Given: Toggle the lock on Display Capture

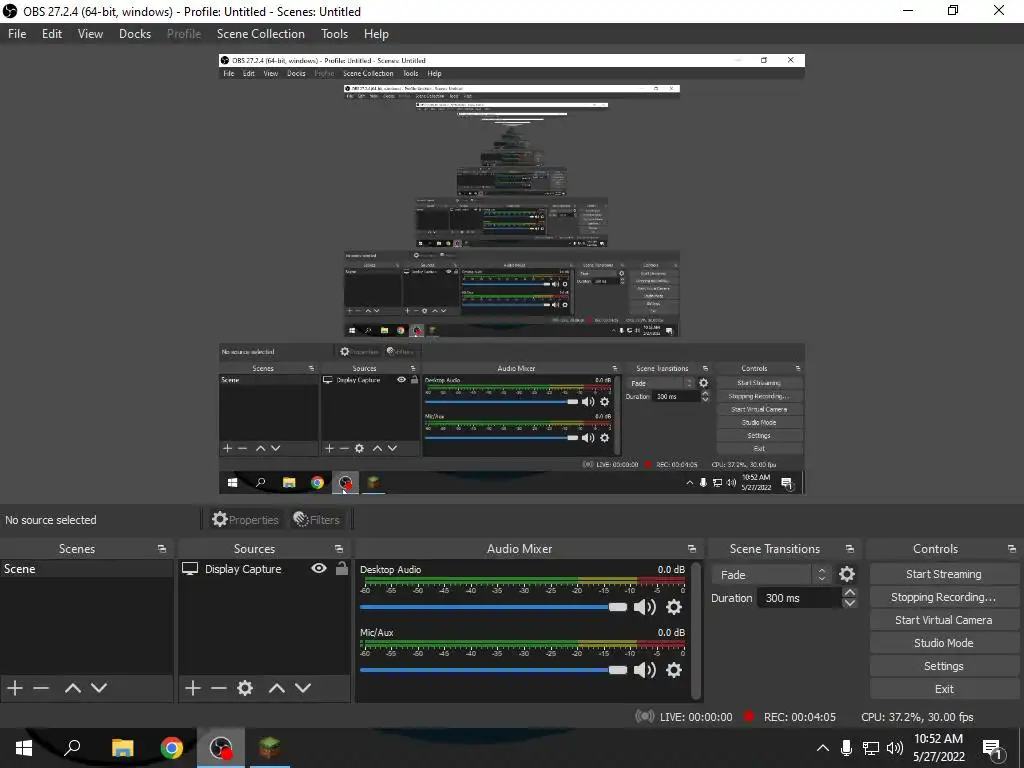Looking at the screenshot, I should pyautogui.click(x=342, y=568).
